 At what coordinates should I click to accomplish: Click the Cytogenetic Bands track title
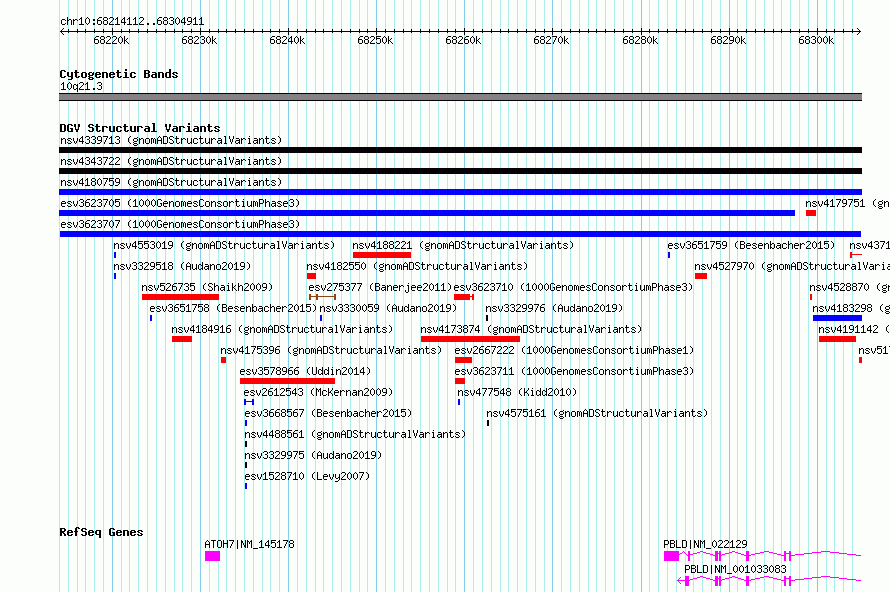tap(119, 74)
